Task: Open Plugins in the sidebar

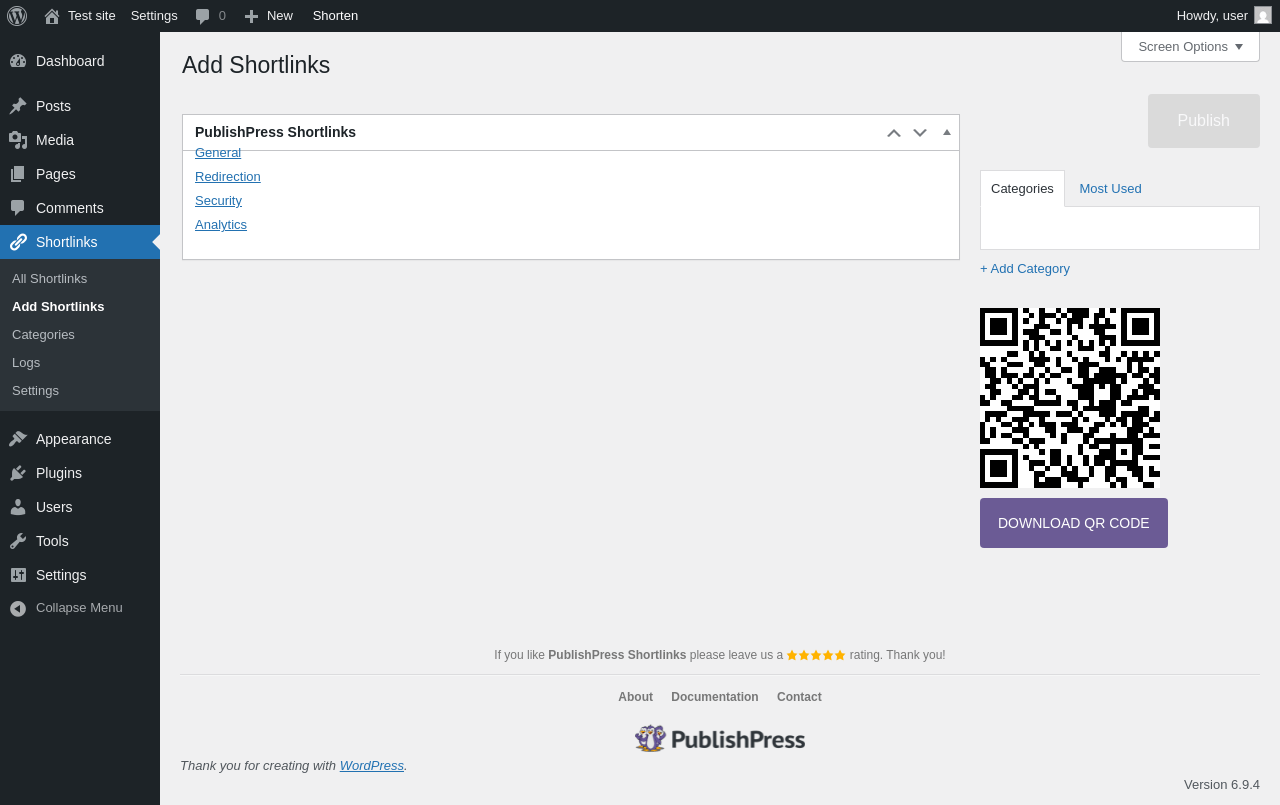Action: click(x=80, y=473)
